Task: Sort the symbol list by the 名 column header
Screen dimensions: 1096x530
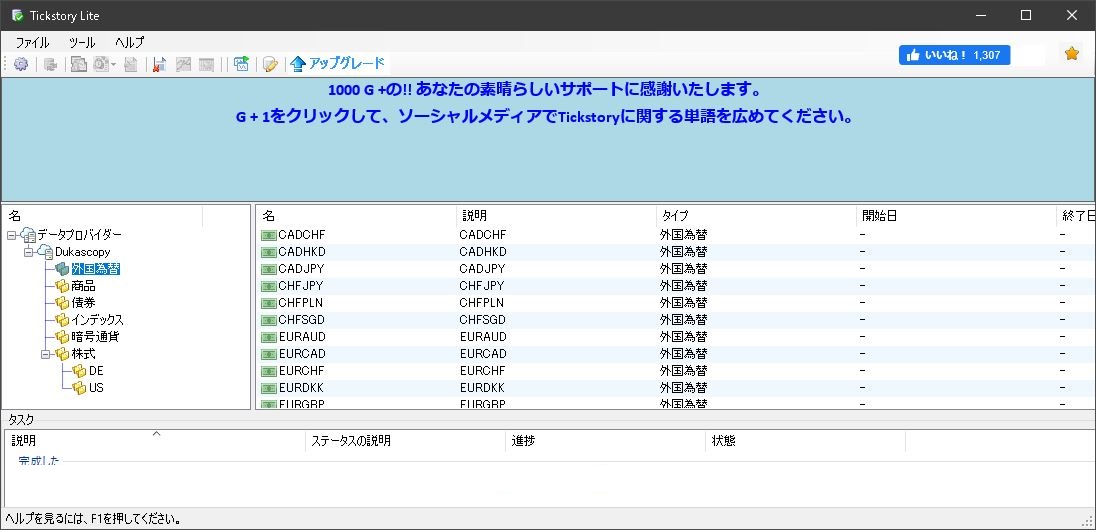Action: 356,216
